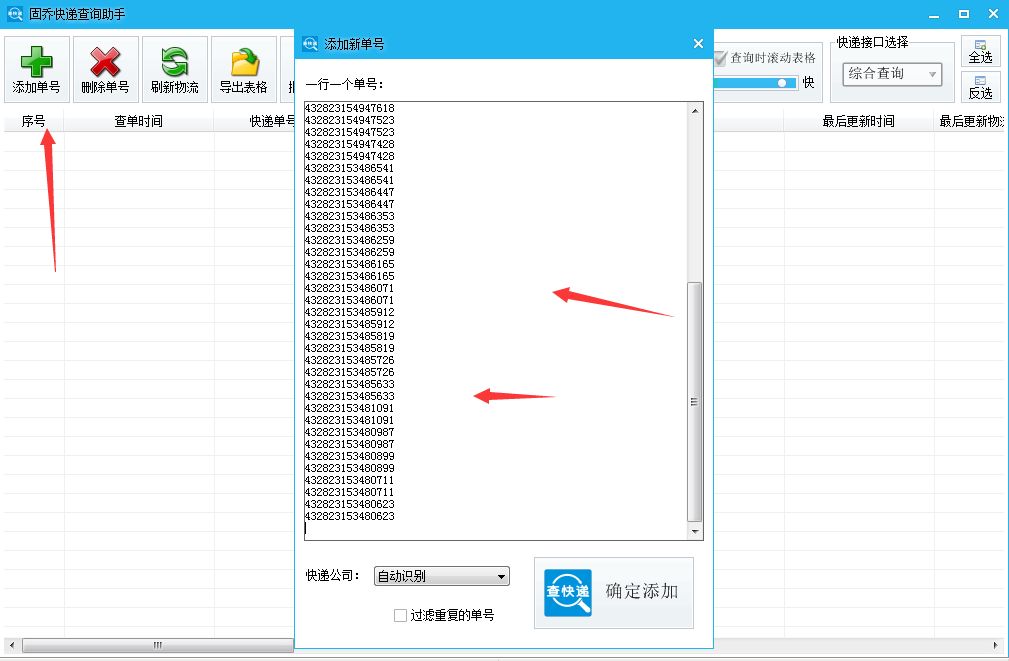Viewport: 1009px width, 661px height.
Task: Close the 添加新单号 dialog
Action: (697, 43)
